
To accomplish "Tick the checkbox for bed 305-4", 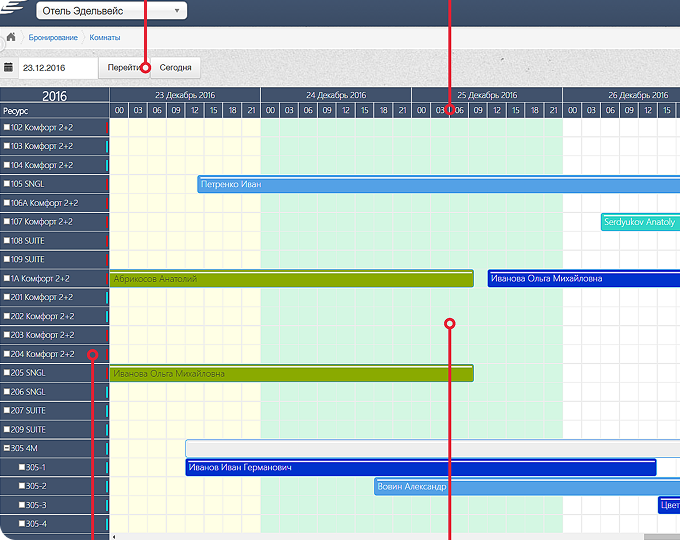I will point(22,524).
